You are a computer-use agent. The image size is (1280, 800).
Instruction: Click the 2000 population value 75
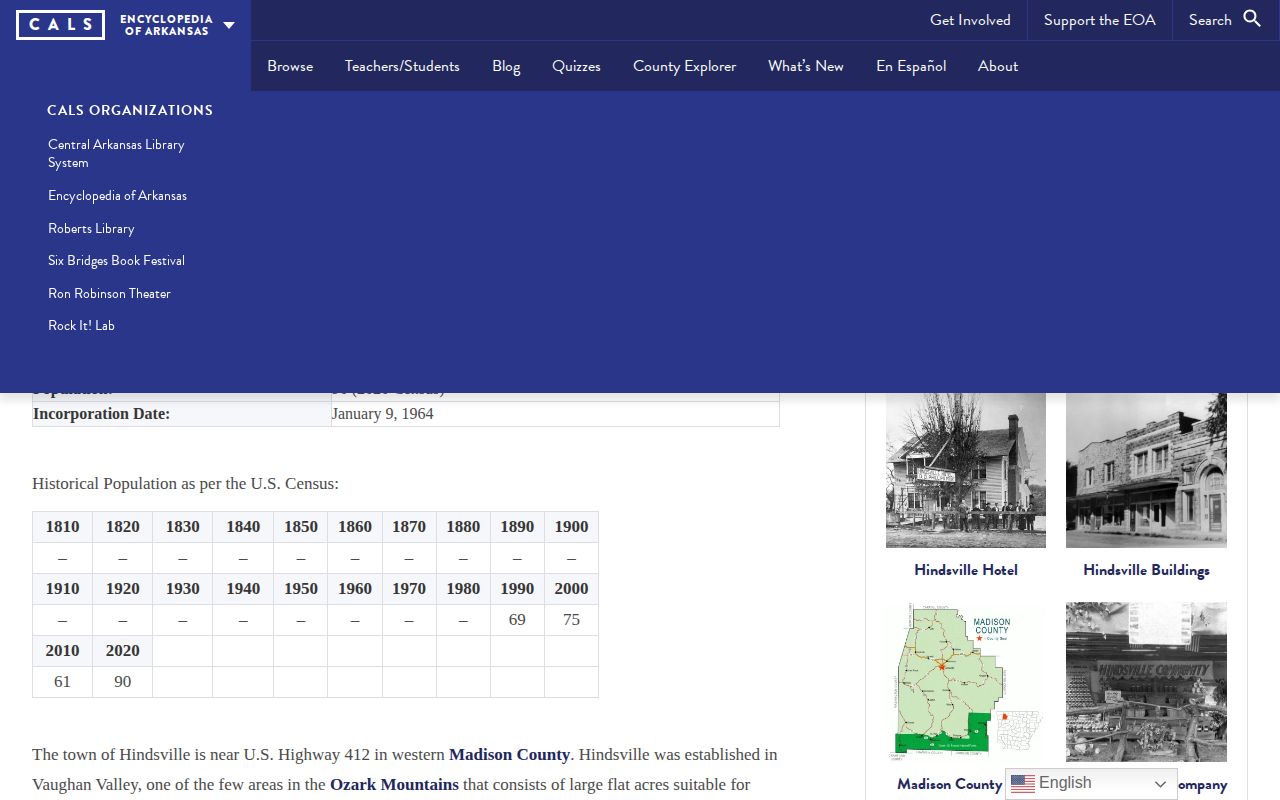tap(571, 619)
